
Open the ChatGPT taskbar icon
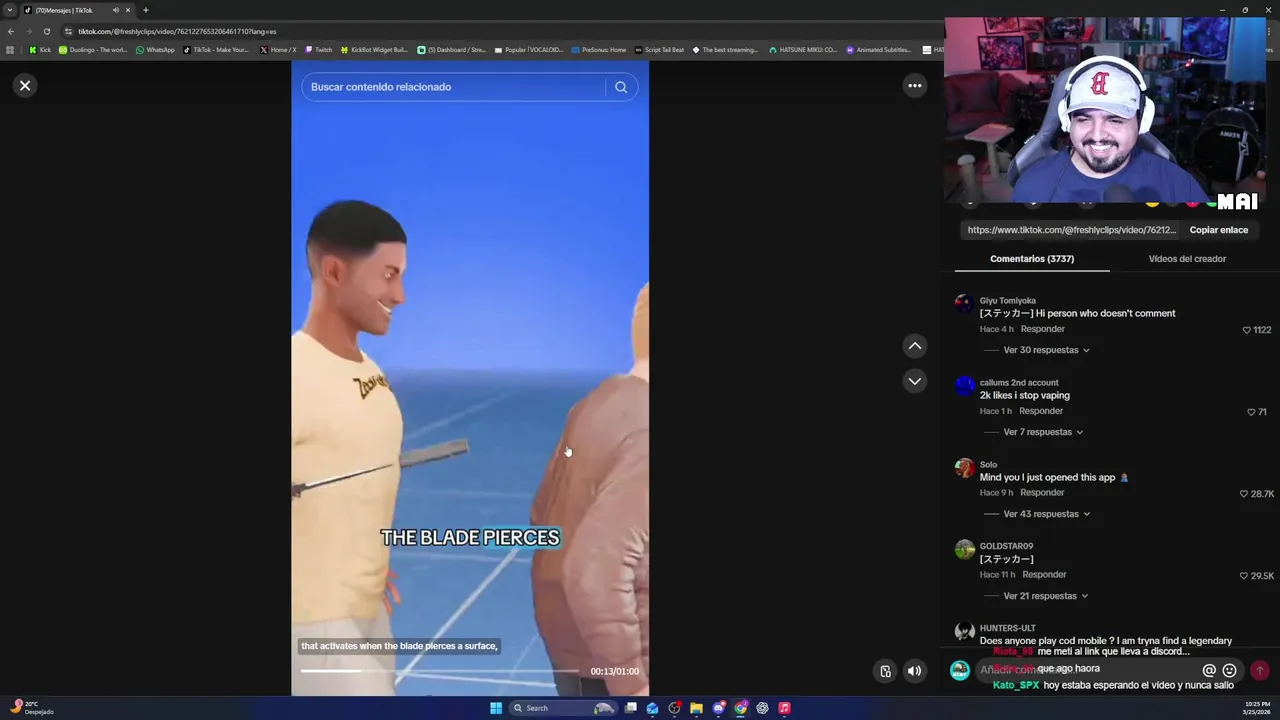[762, 708]
